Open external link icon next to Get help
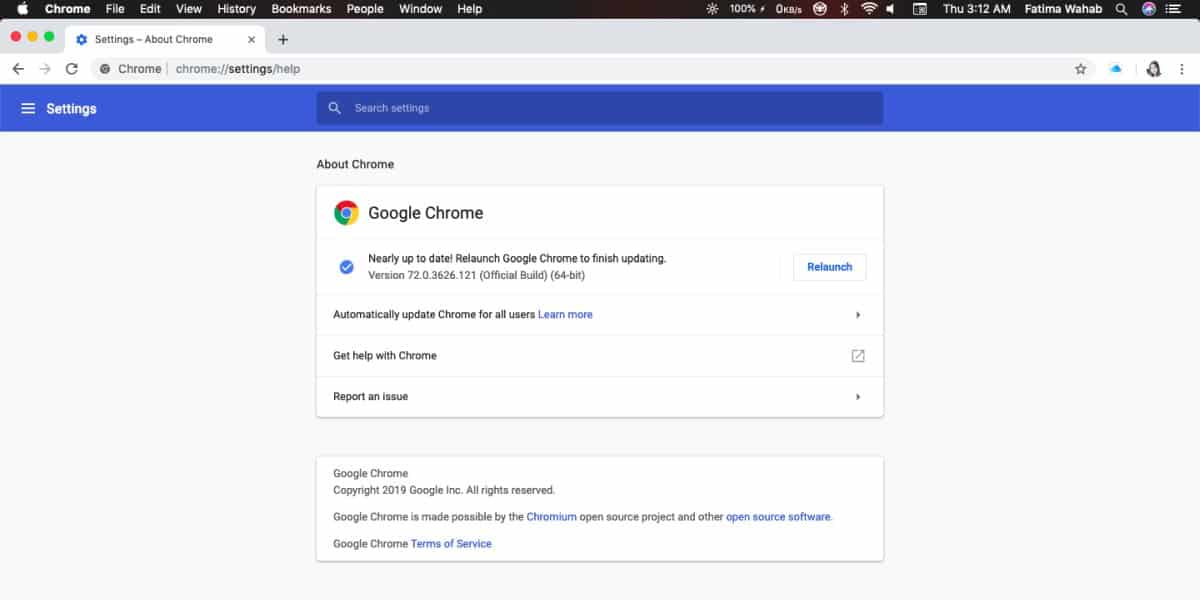The height and width of the screenshot is (600, 1200). coord(857,355)
